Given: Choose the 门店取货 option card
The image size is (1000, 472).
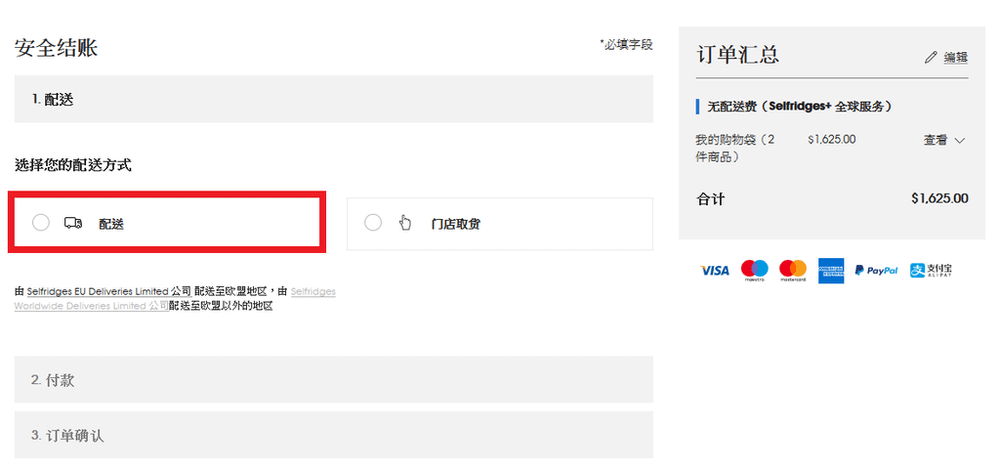Looking at the screenshot, I should click(x=500, y=223).
